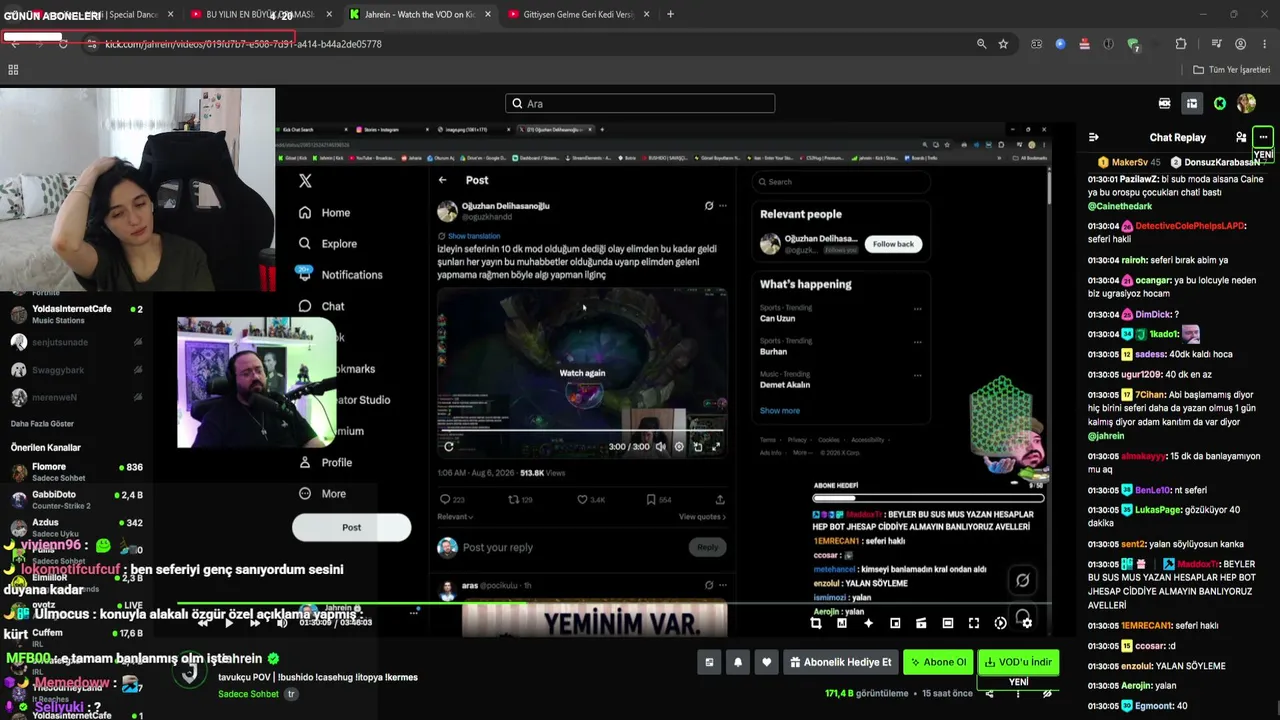Click Show more under What's happening
This screenshot has width=1280, height=720.
click(779, 411)
